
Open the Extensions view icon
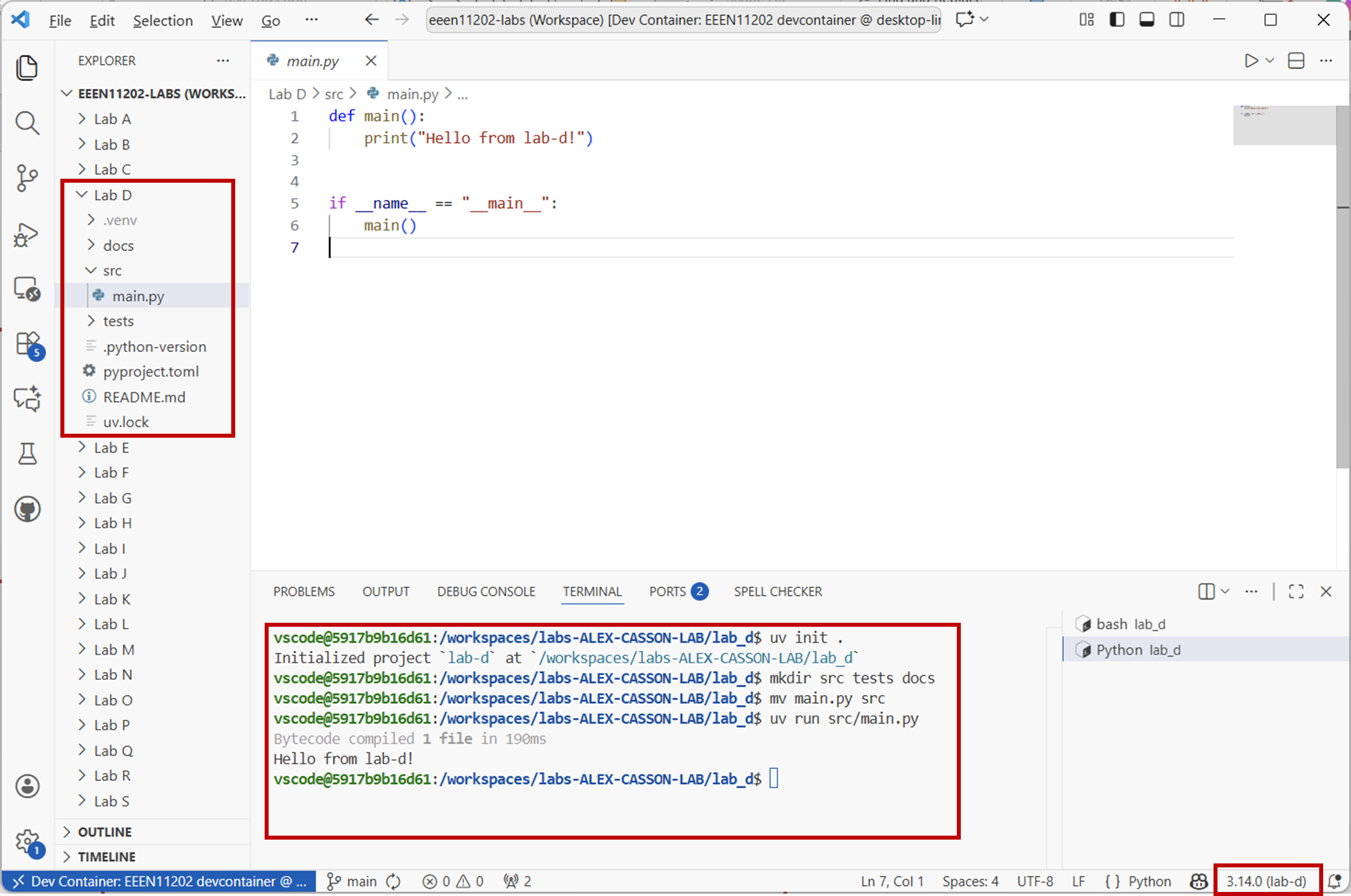click(x=27, y=345)
